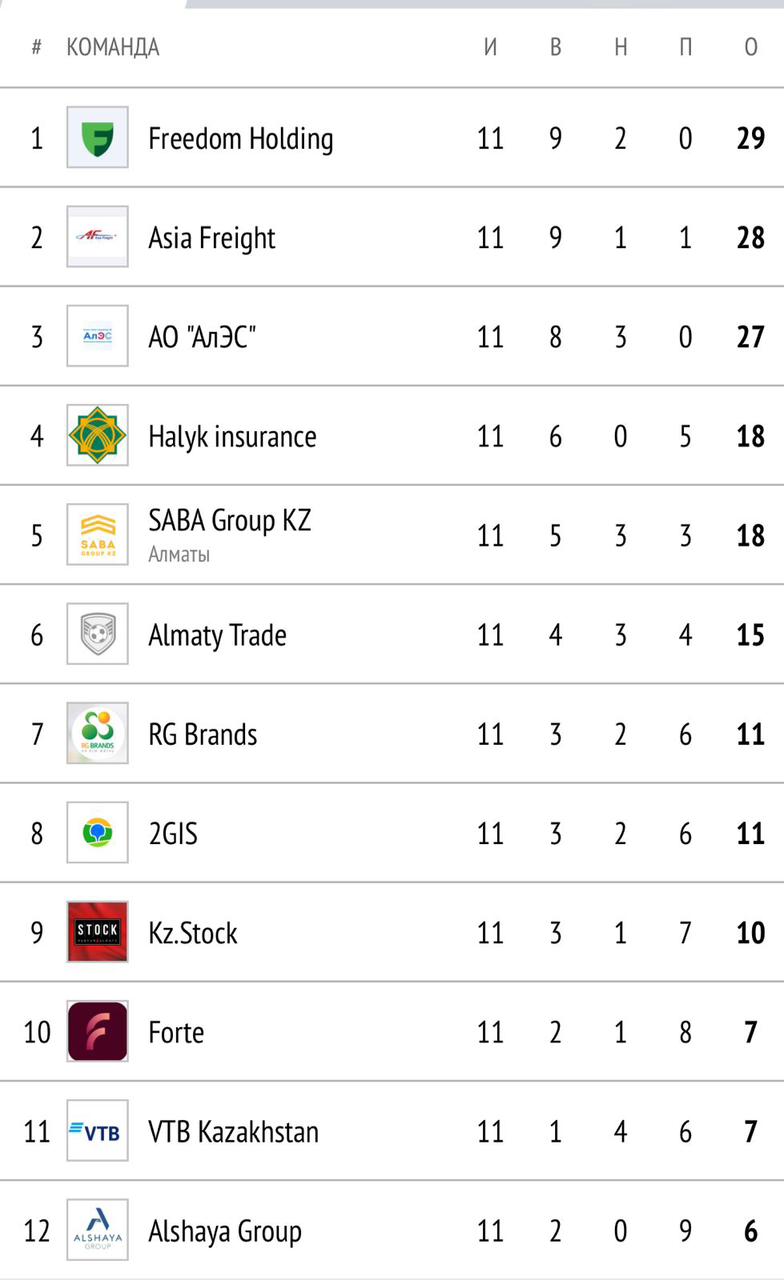The width and height of the screenshot is (784, 1280).
Task: Click the Forte team logo
Action: tap(97, 1031)
